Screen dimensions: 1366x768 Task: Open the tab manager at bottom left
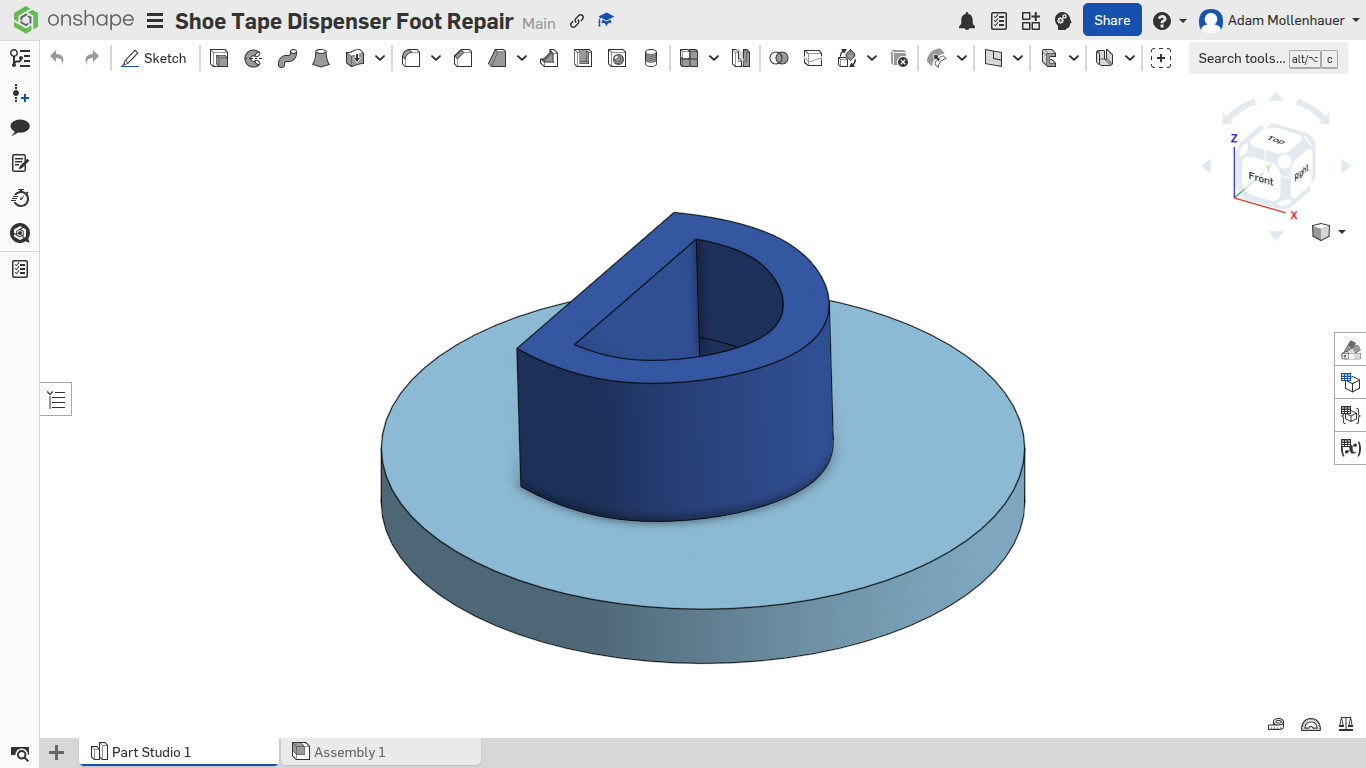pos(20,752)
